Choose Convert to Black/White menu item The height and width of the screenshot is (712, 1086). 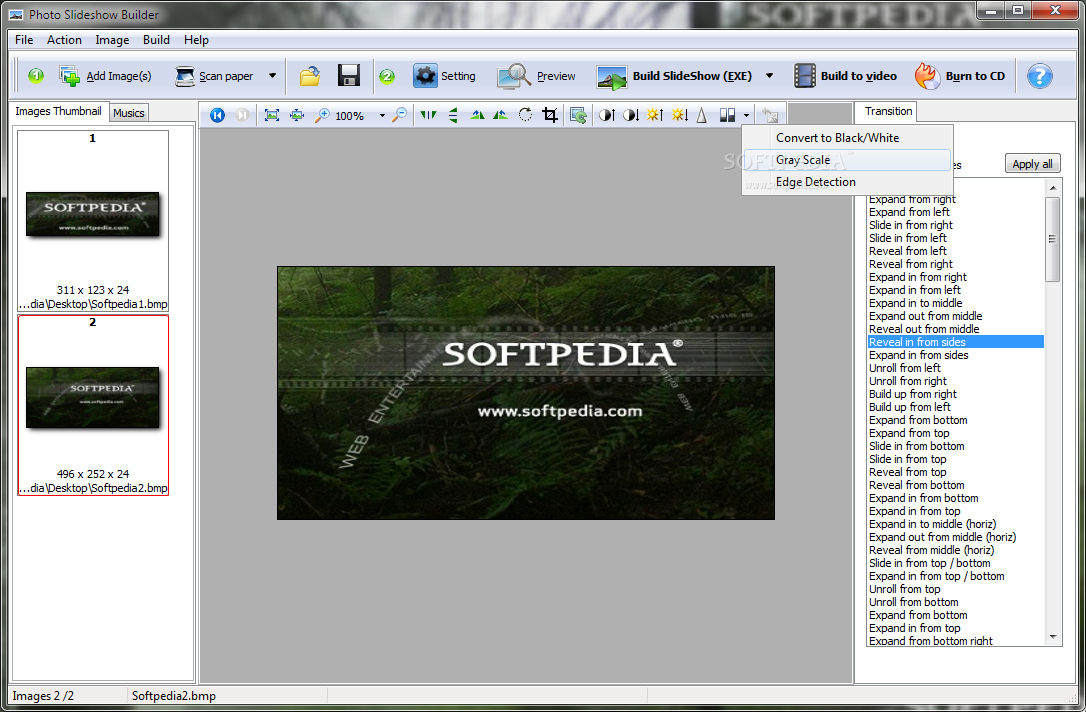pyautogui.click(x=847, y=138)
